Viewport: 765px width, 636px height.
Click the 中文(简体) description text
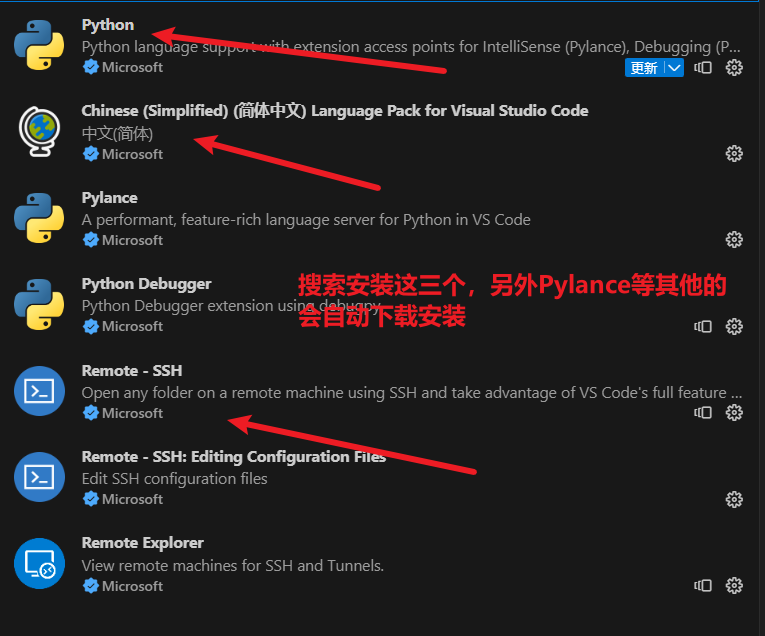117,134
